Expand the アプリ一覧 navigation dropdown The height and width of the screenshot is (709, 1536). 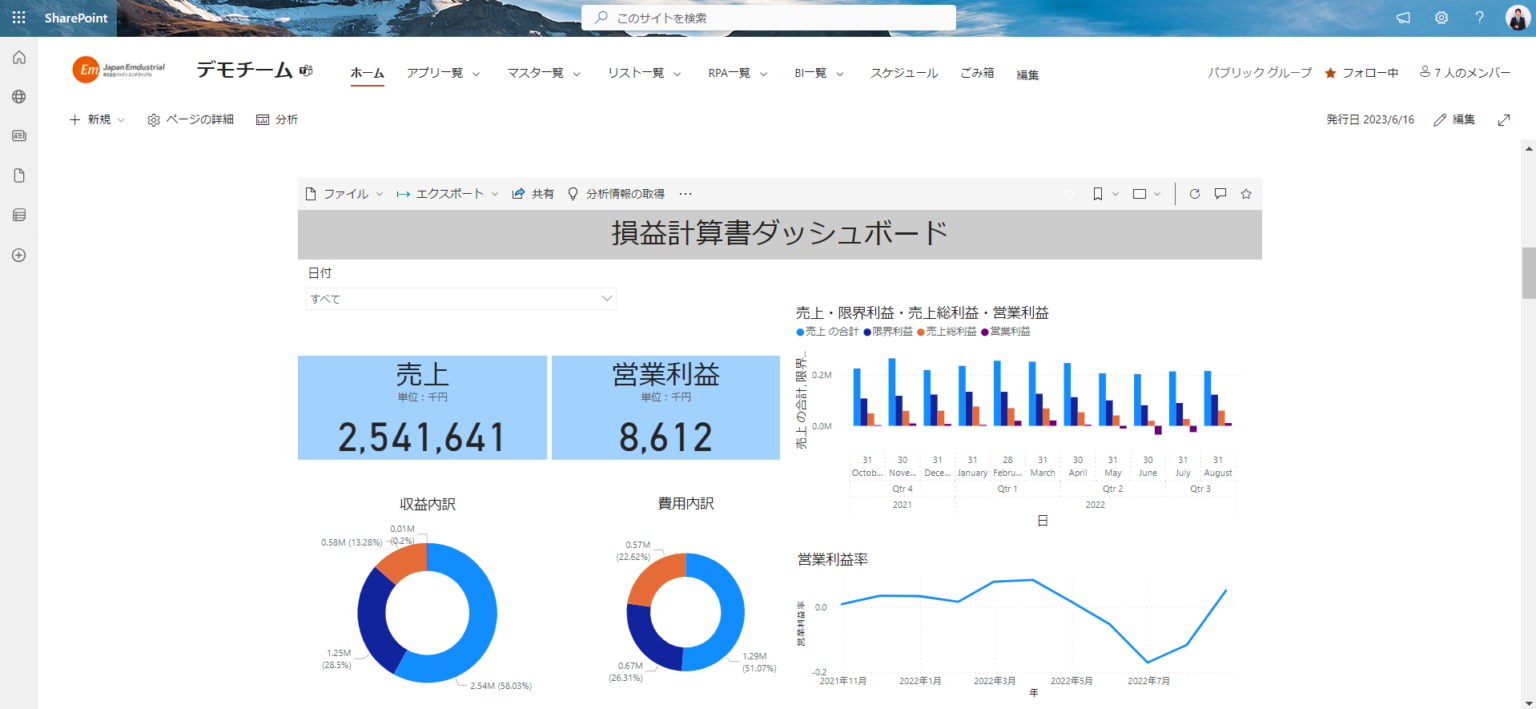coord(443,72)
